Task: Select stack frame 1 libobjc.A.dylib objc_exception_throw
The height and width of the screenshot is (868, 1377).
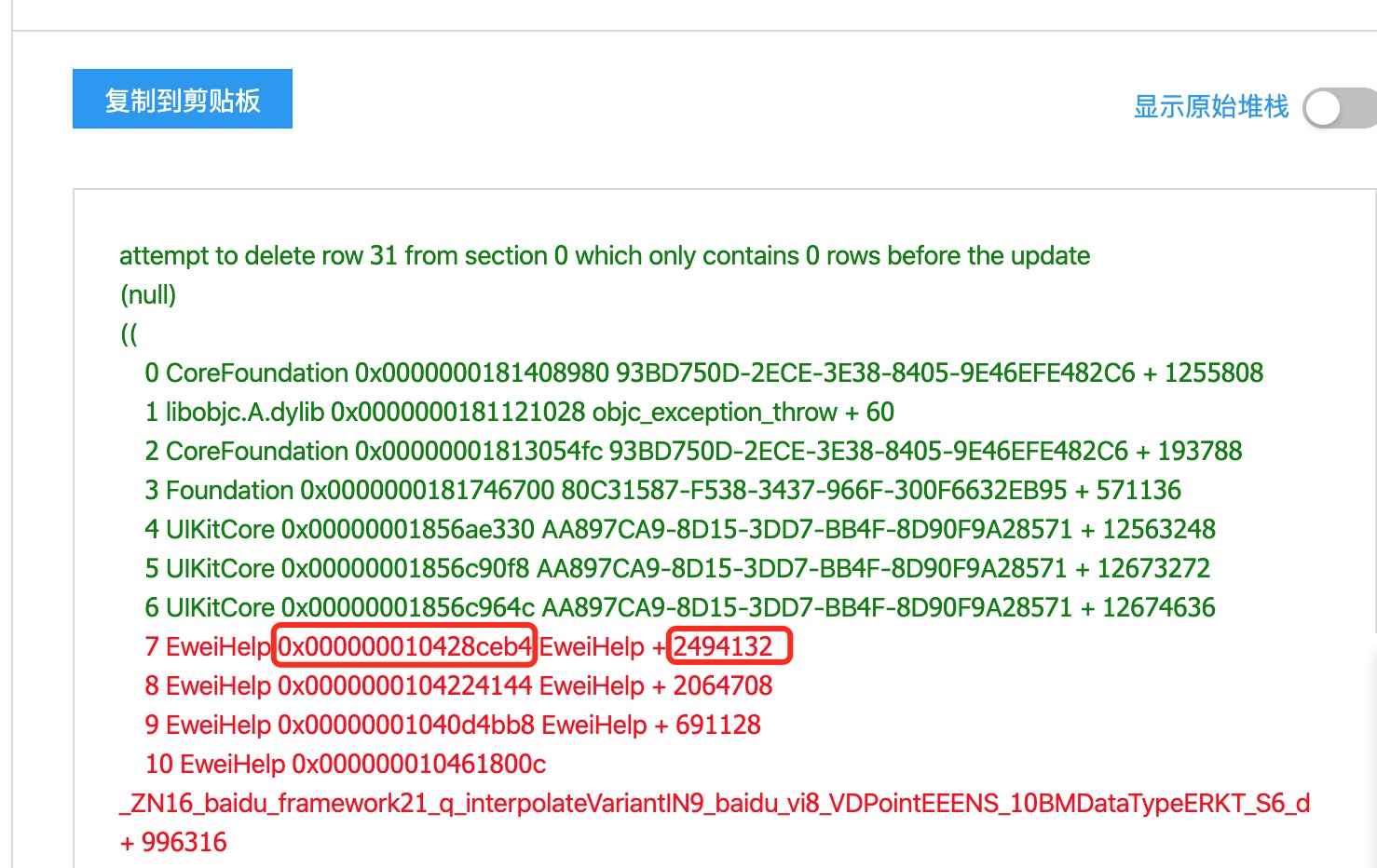Action: (x=519, y=413)
